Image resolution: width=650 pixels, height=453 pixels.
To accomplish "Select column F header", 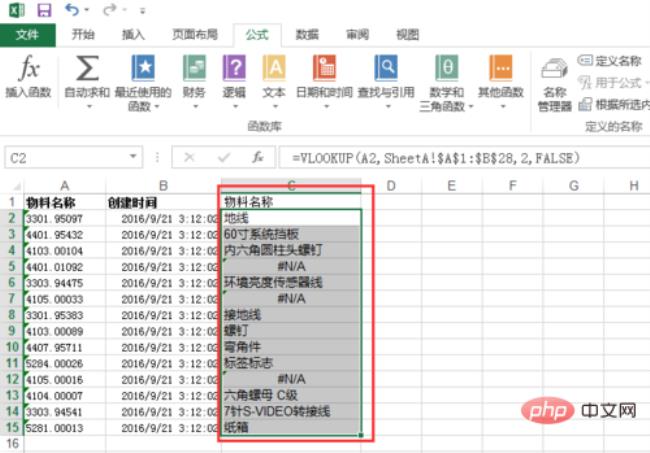I will pos(513,186).
